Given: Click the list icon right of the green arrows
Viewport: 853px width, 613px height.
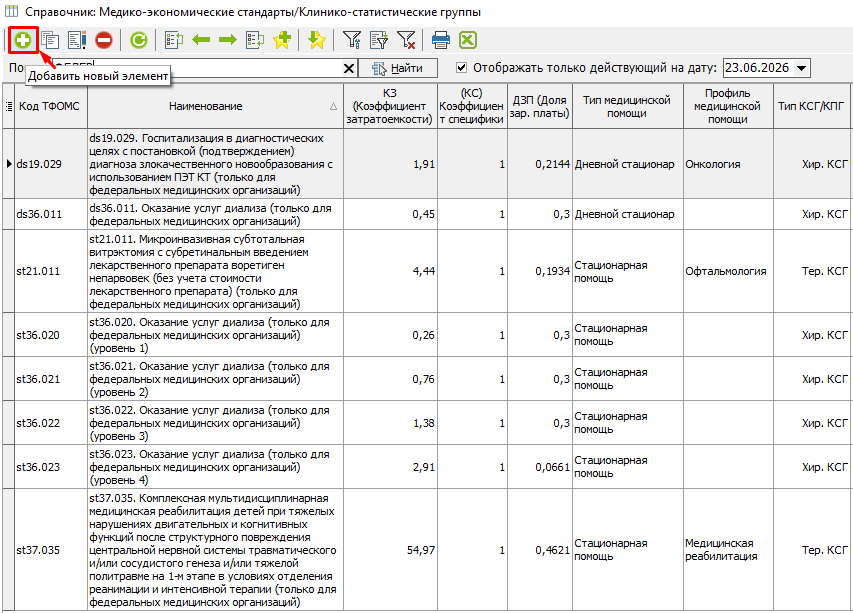Looking at the screenshot, I should tap(255, 40).
